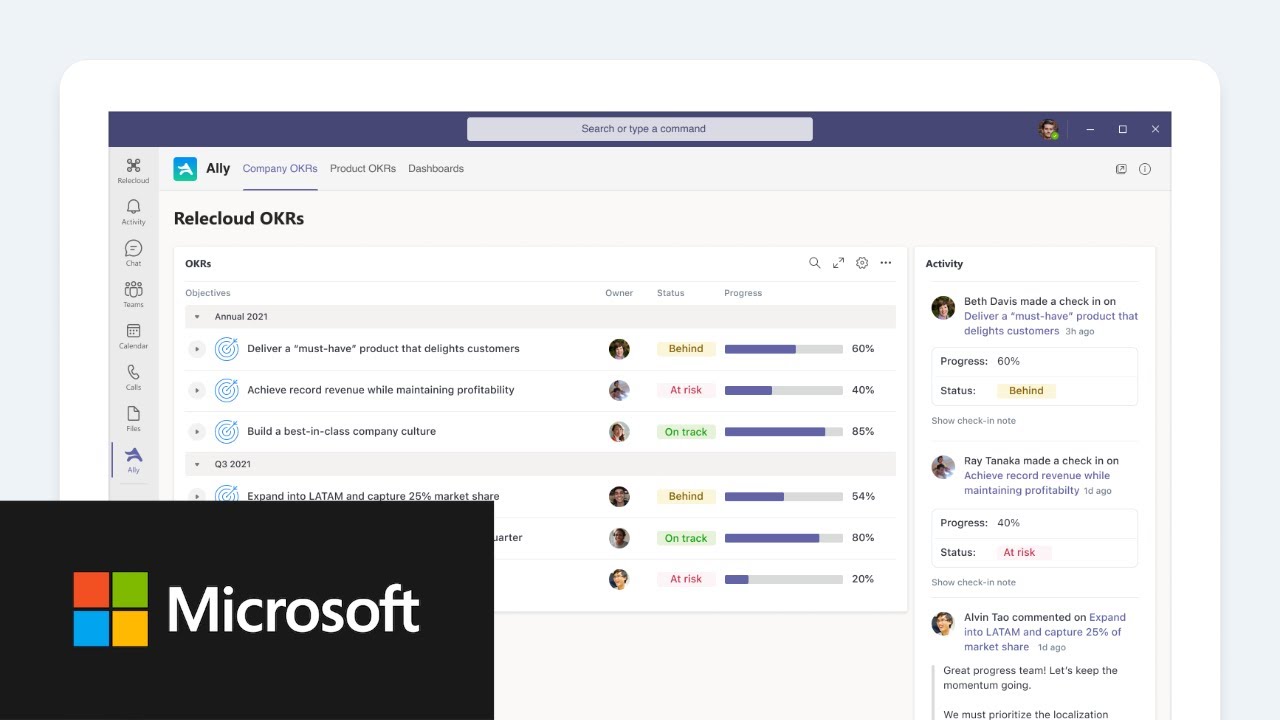This screenshot has height=720, width=1280.
Task: Click target icon for Build best-in-class culture
Action: 227,432
